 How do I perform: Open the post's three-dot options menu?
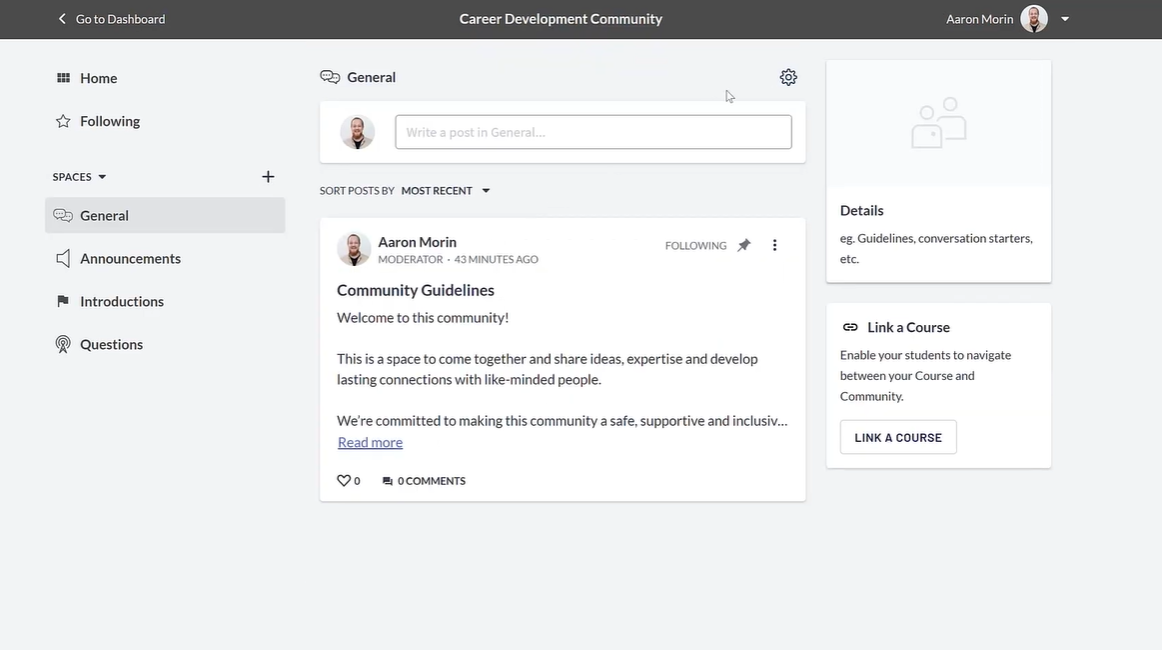774,245
